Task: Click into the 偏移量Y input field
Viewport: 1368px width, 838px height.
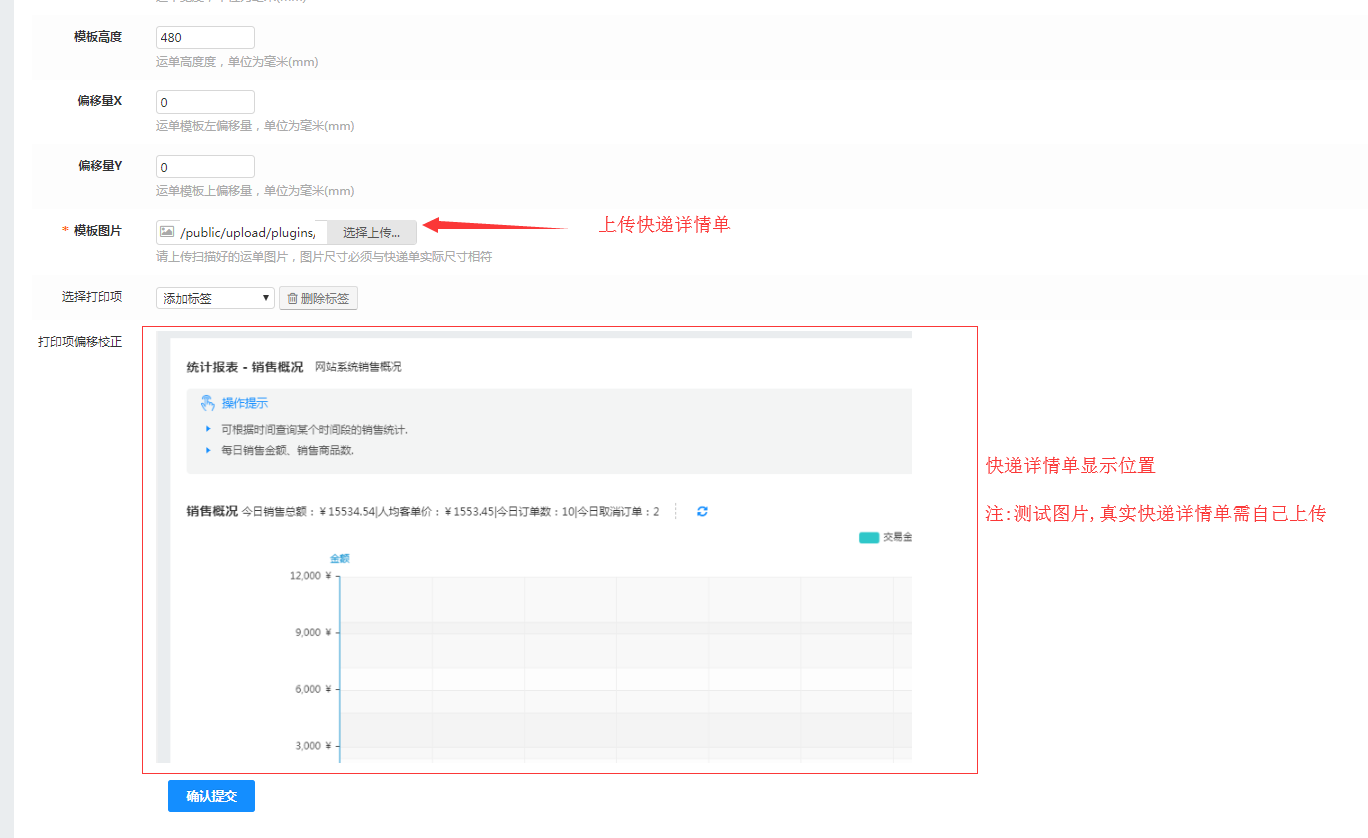Action: 205,167
